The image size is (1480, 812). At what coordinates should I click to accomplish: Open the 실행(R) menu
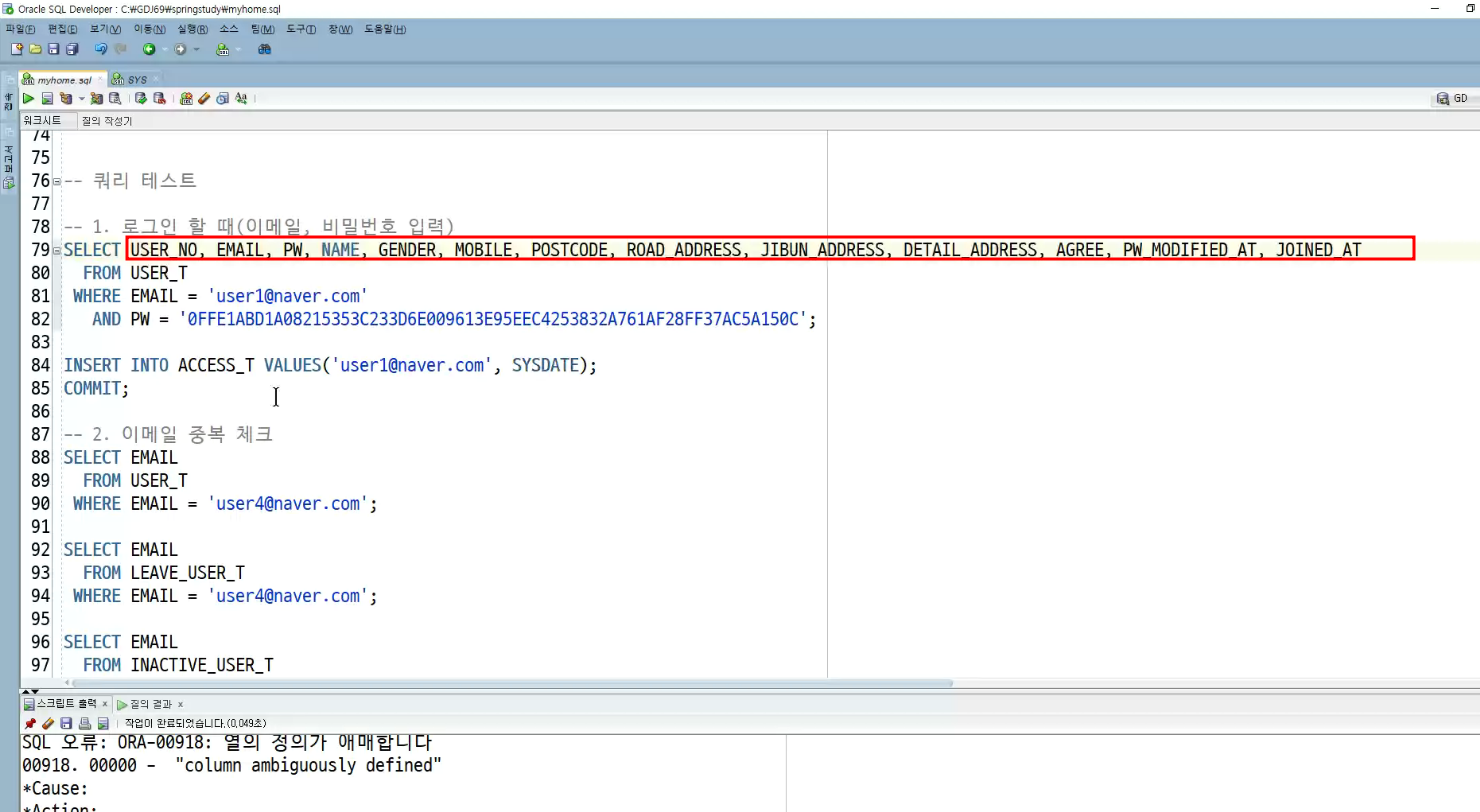coord(192,29)
